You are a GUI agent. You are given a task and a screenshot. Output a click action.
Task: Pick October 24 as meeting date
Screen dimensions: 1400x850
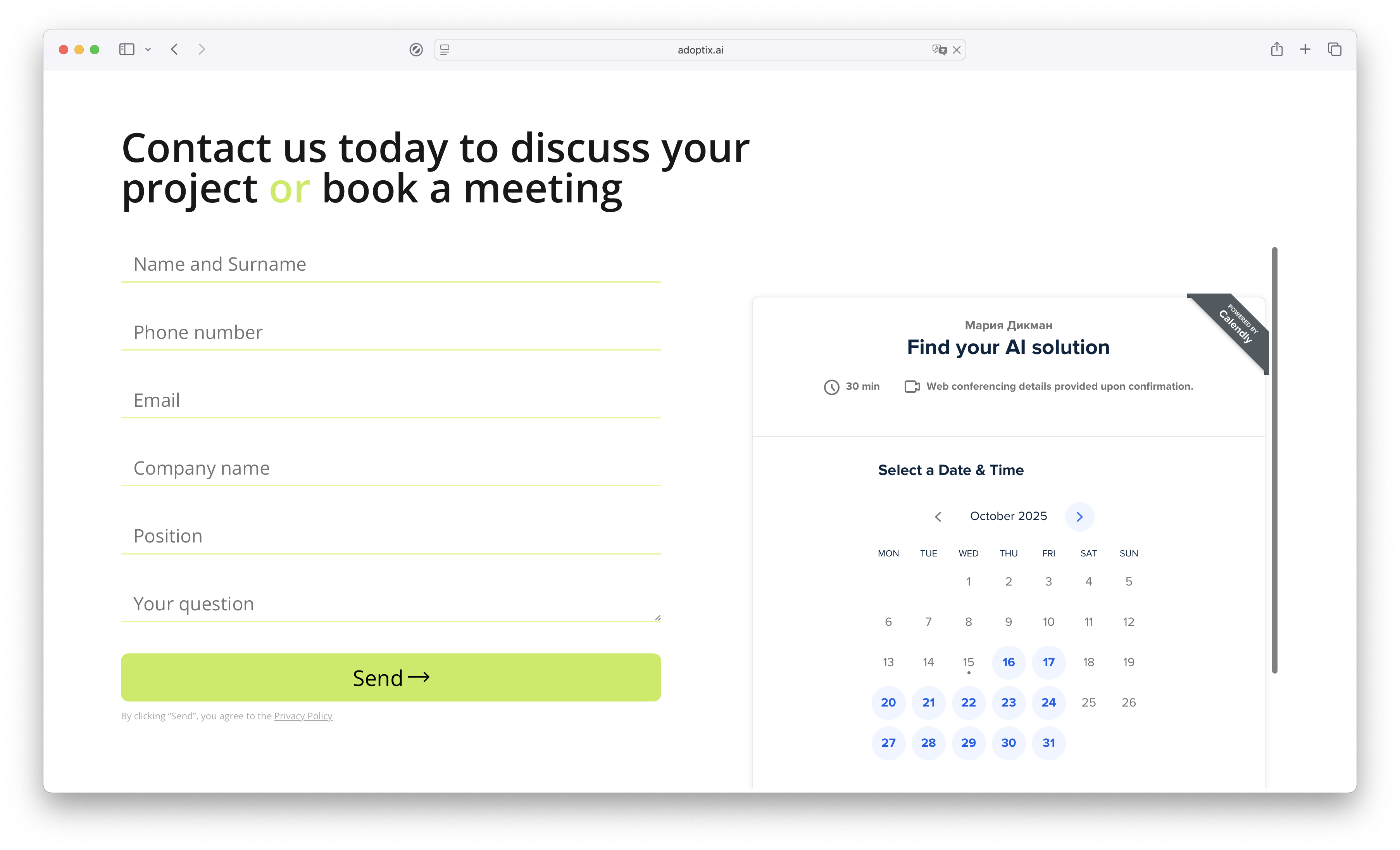coord(1048,702)
